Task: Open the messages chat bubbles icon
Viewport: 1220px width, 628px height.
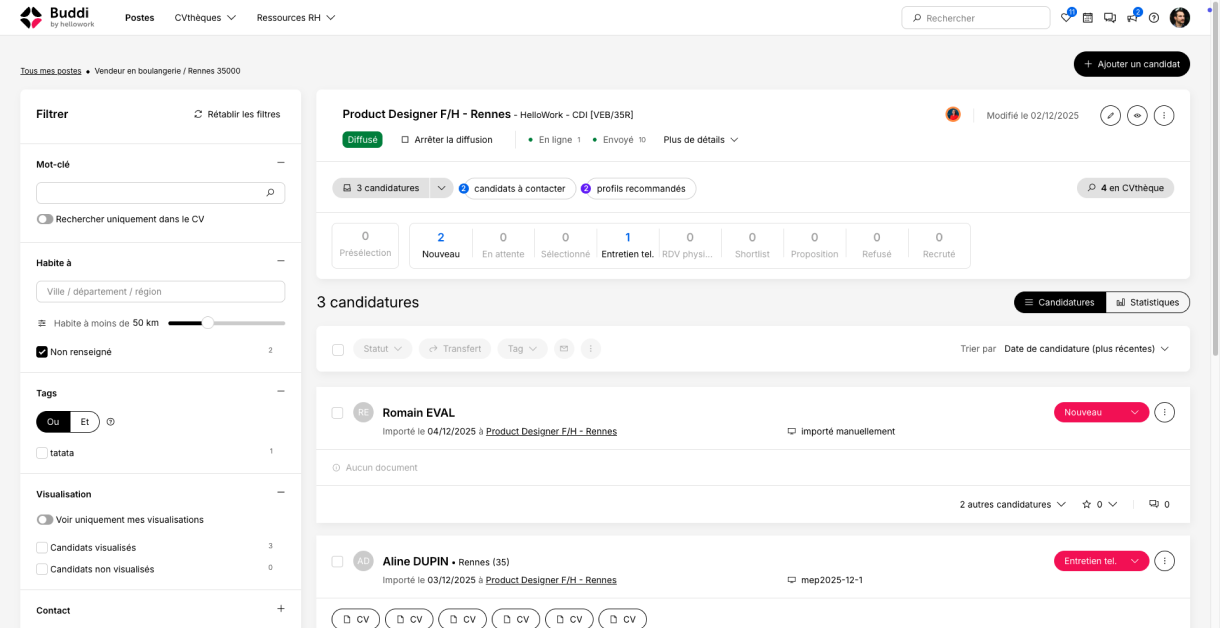Action: [1110, 18]
